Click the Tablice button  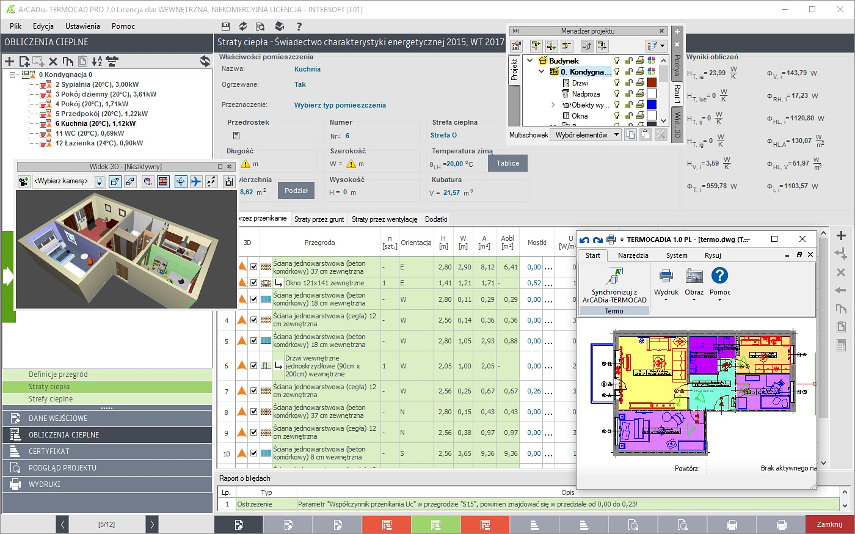point(508,163)
